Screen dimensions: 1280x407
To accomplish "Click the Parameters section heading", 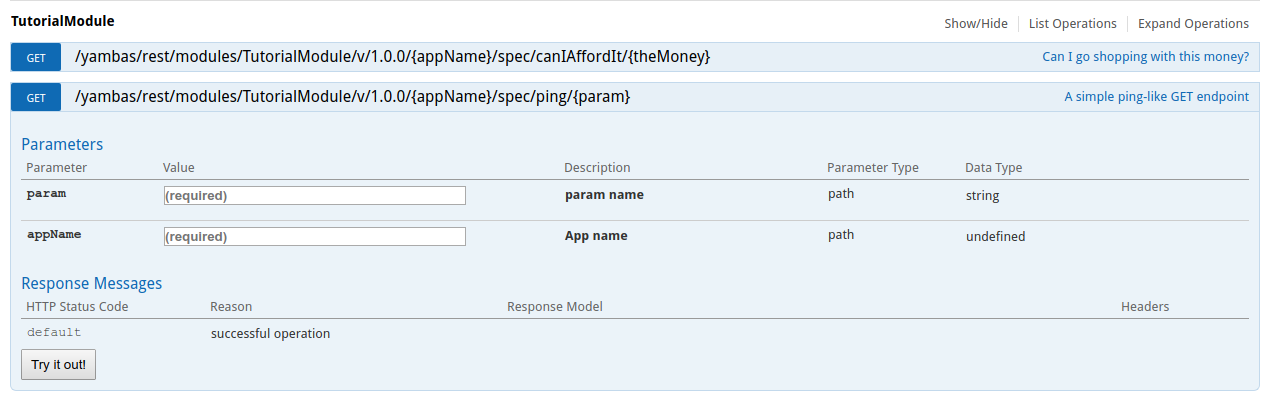I will 62,144.
